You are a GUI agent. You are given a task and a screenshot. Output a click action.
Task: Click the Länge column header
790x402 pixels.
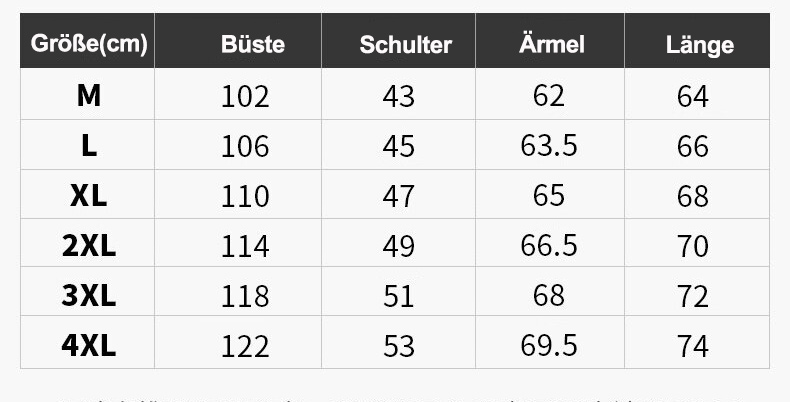[x=700, y=45]
